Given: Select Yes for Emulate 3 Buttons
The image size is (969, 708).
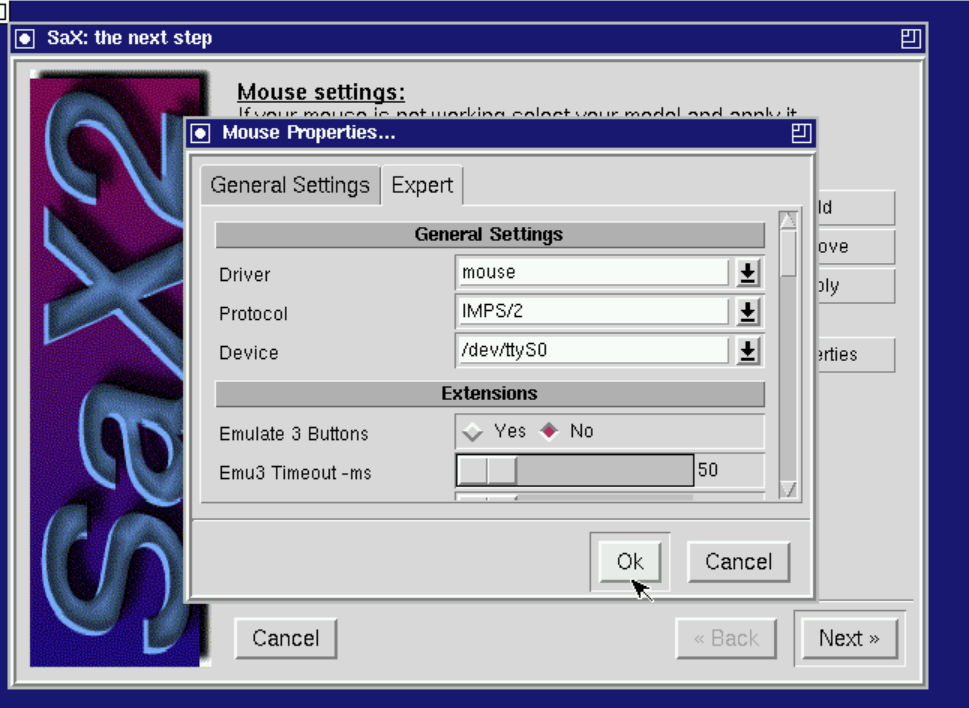Looking at the screenshot, I should 473,431.
